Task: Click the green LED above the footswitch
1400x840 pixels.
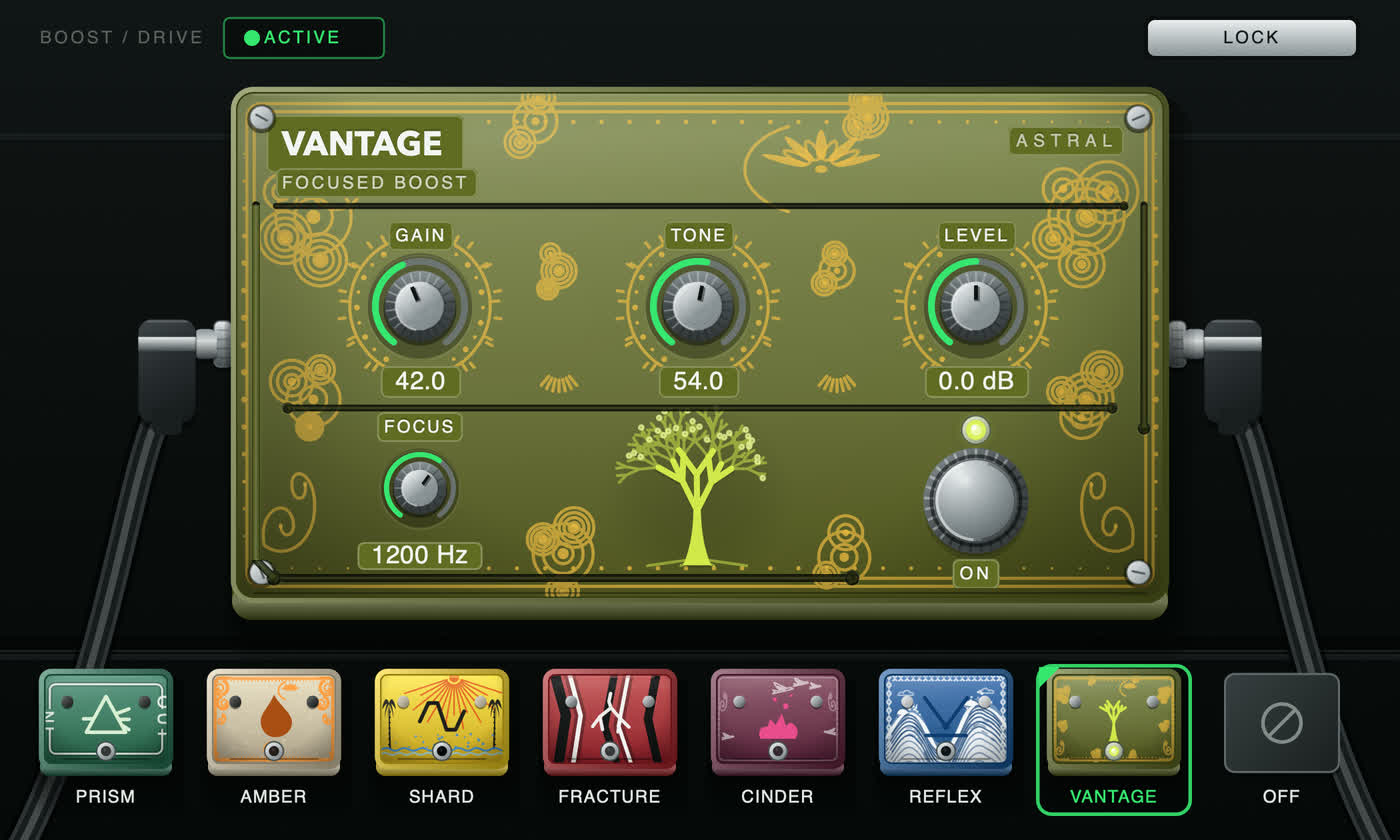Action: click(976, 430)
